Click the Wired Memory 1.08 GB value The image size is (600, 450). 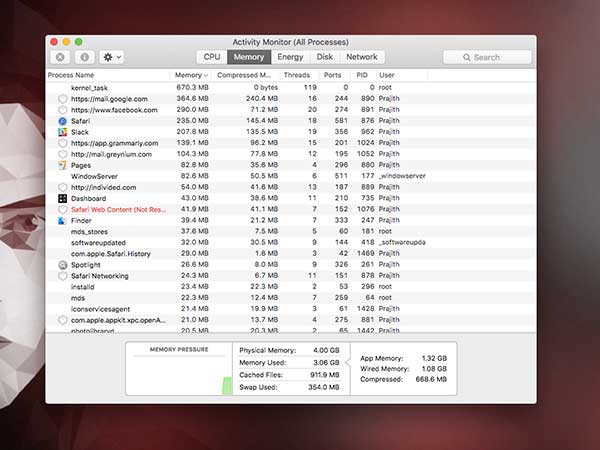(434, 369)
